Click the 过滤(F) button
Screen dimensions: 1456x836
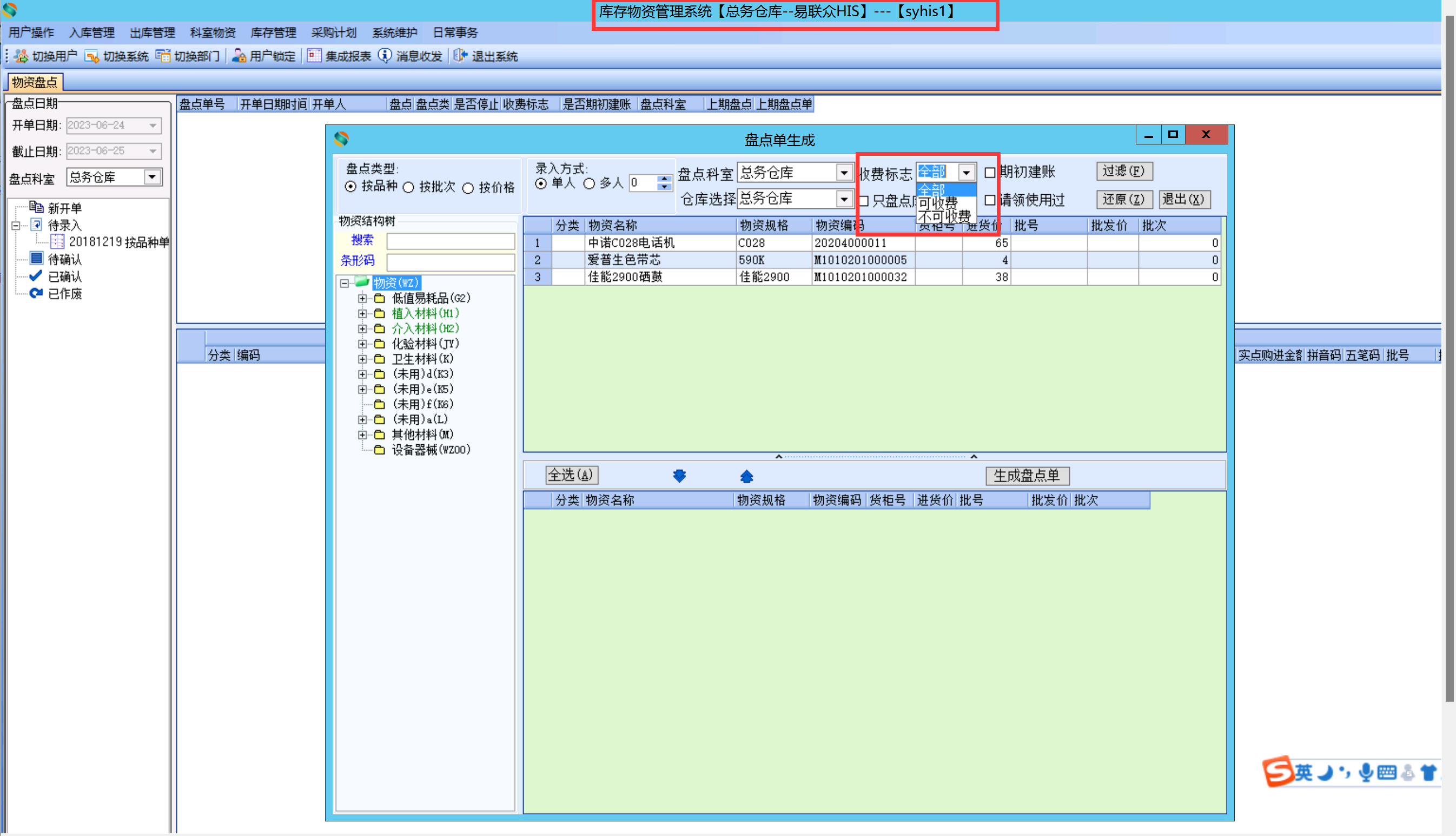[1123, 171]
